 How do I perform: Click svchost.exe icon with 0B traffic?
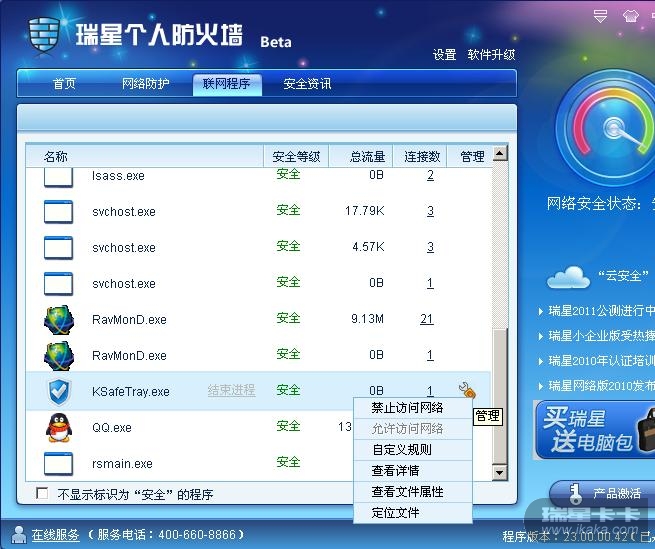[58, 283]
